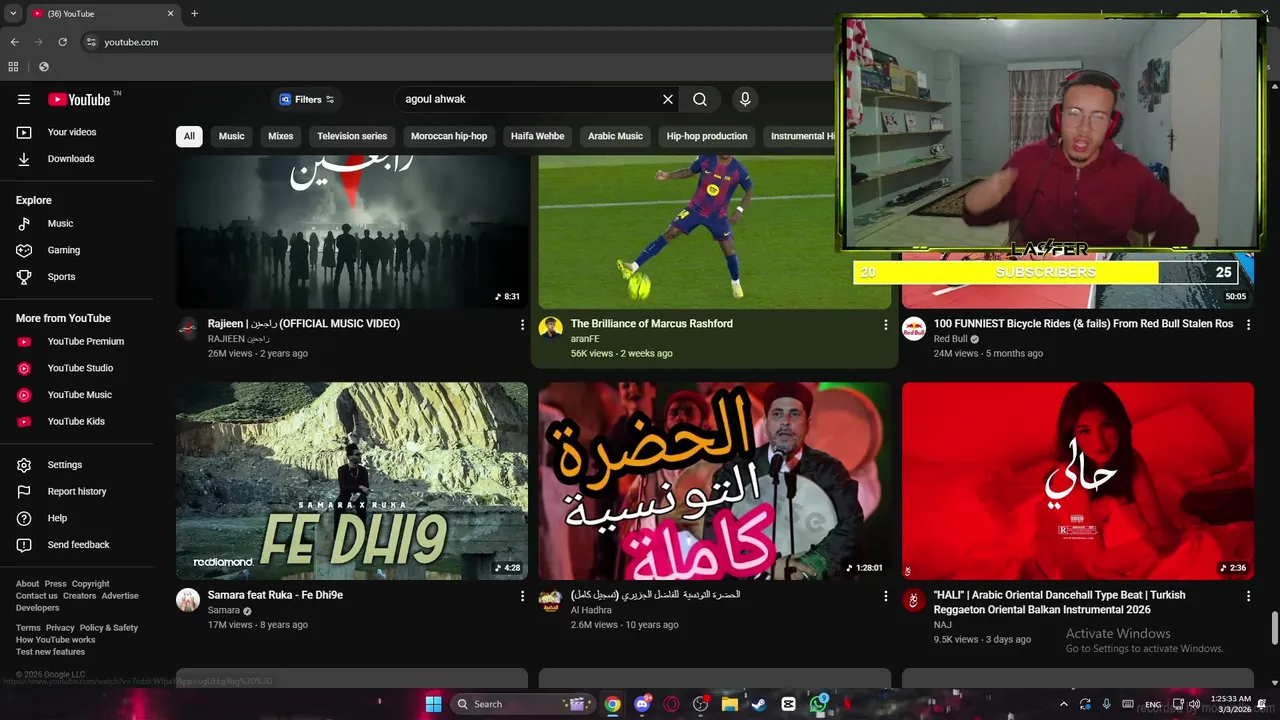Select the Music filter chip
This screenshot has height=720, width=1280.
tap(232, 136)
